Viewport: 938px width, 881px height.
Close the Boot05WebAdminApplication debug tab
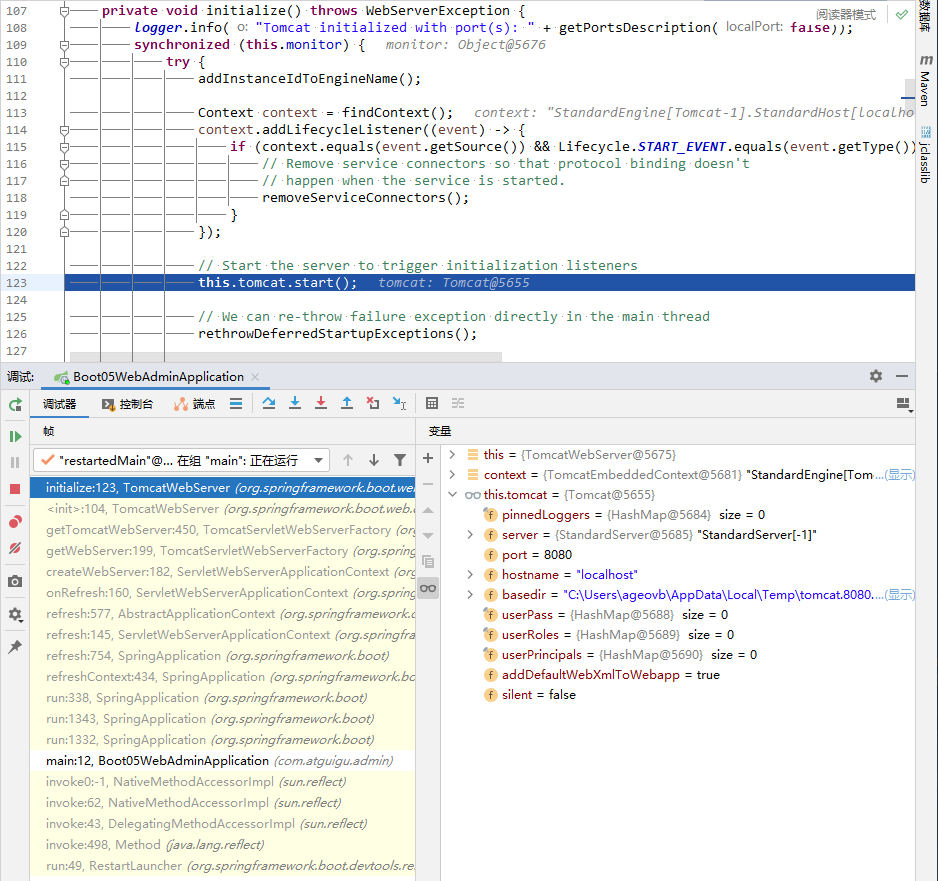[255, 377]
